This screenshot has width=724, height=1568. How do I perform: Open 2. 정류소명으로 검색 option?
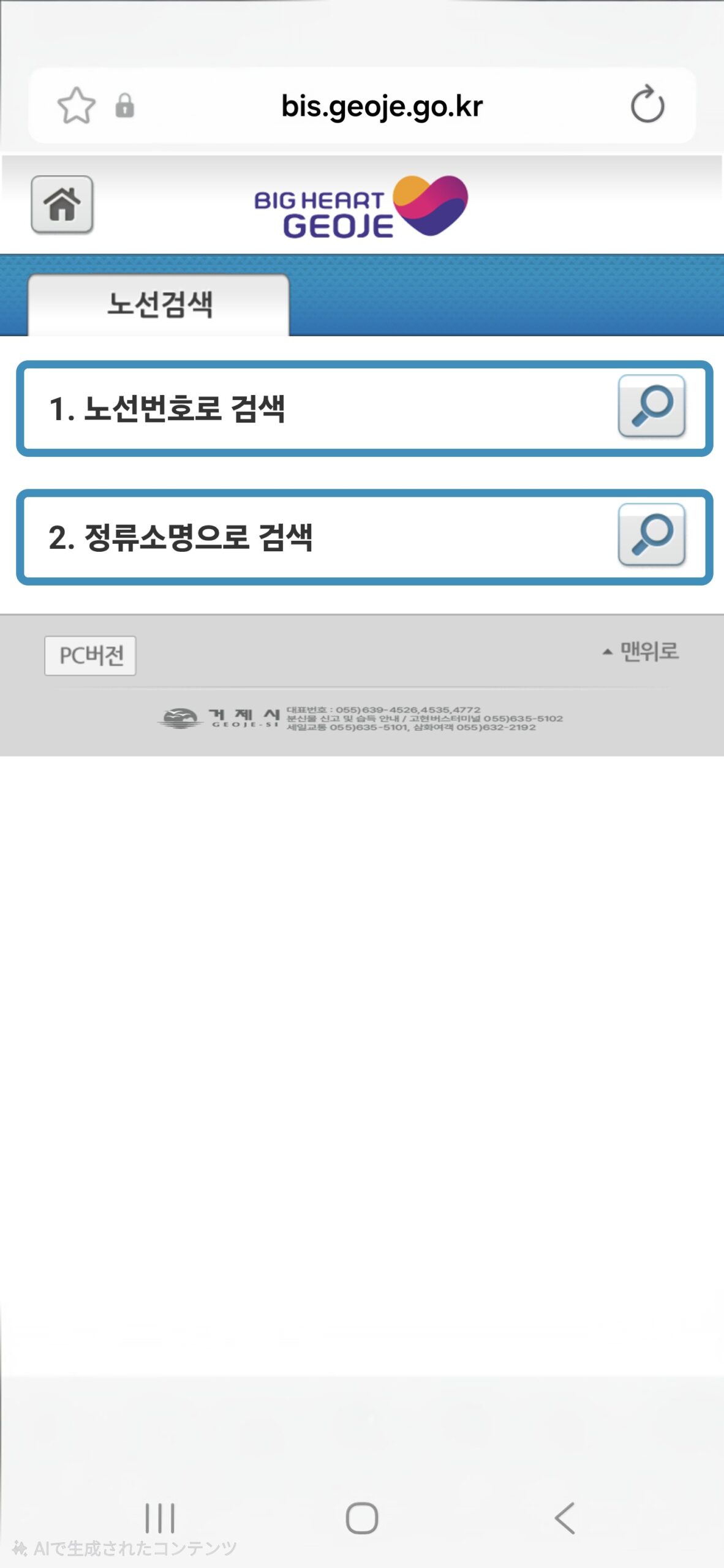pyautogui.click(x=364, y=537)
